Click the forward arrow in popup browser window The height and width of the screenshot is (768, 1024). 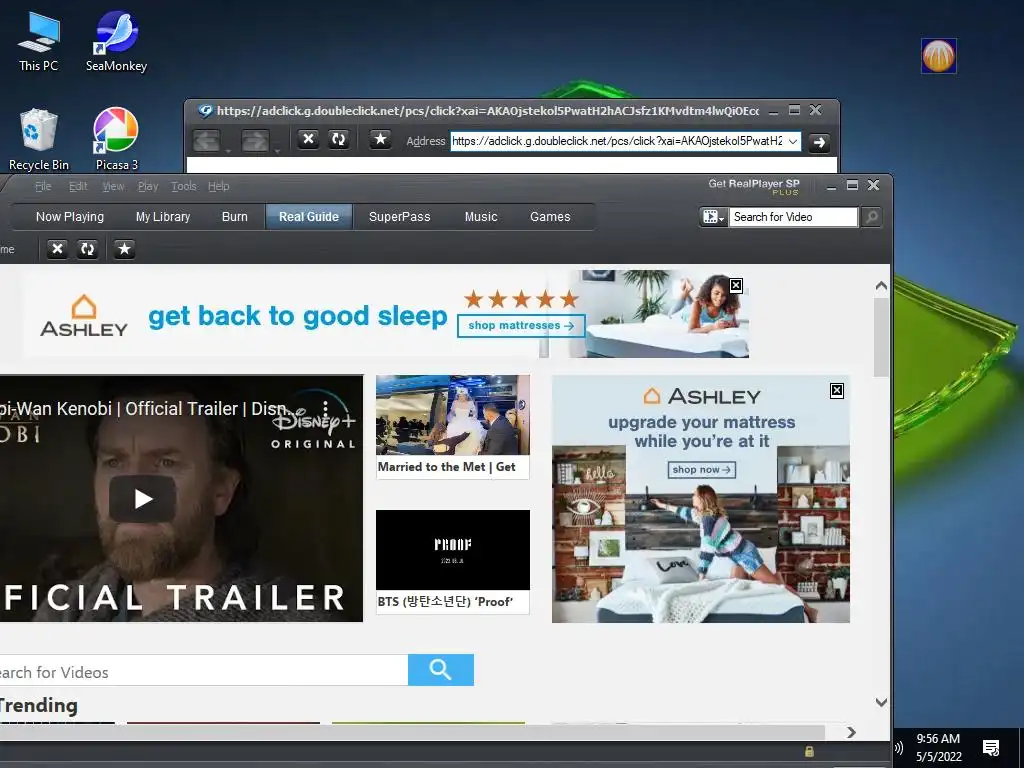pyautogui.click(x=255, y=140)
